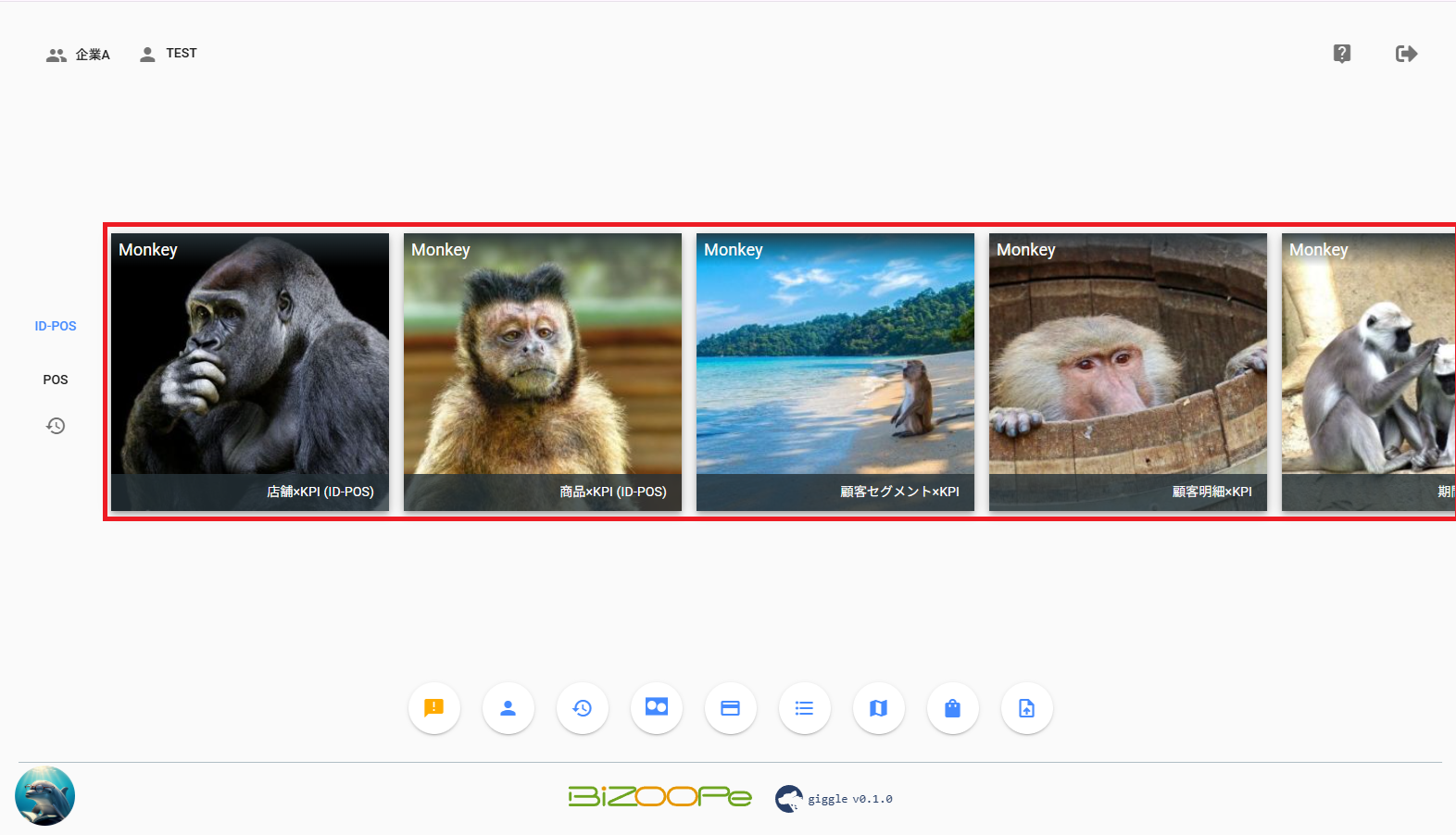This screenshot has width=1456, height=835.
Task: Click the orange announcement alert button
Action: 433,708
